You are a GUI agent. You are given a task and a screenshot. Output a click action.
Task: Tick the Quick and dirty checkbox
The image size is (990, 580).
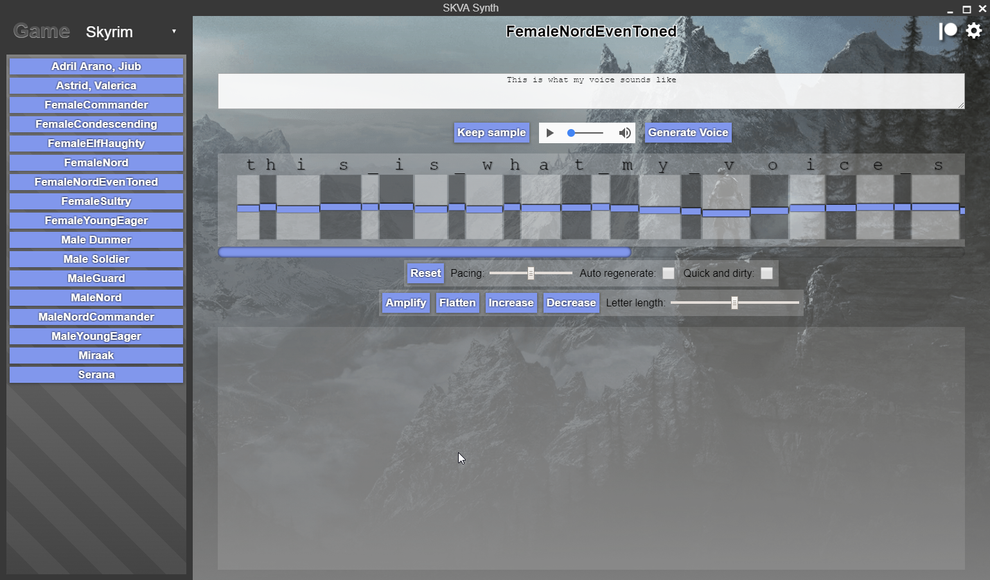[766, 273]
